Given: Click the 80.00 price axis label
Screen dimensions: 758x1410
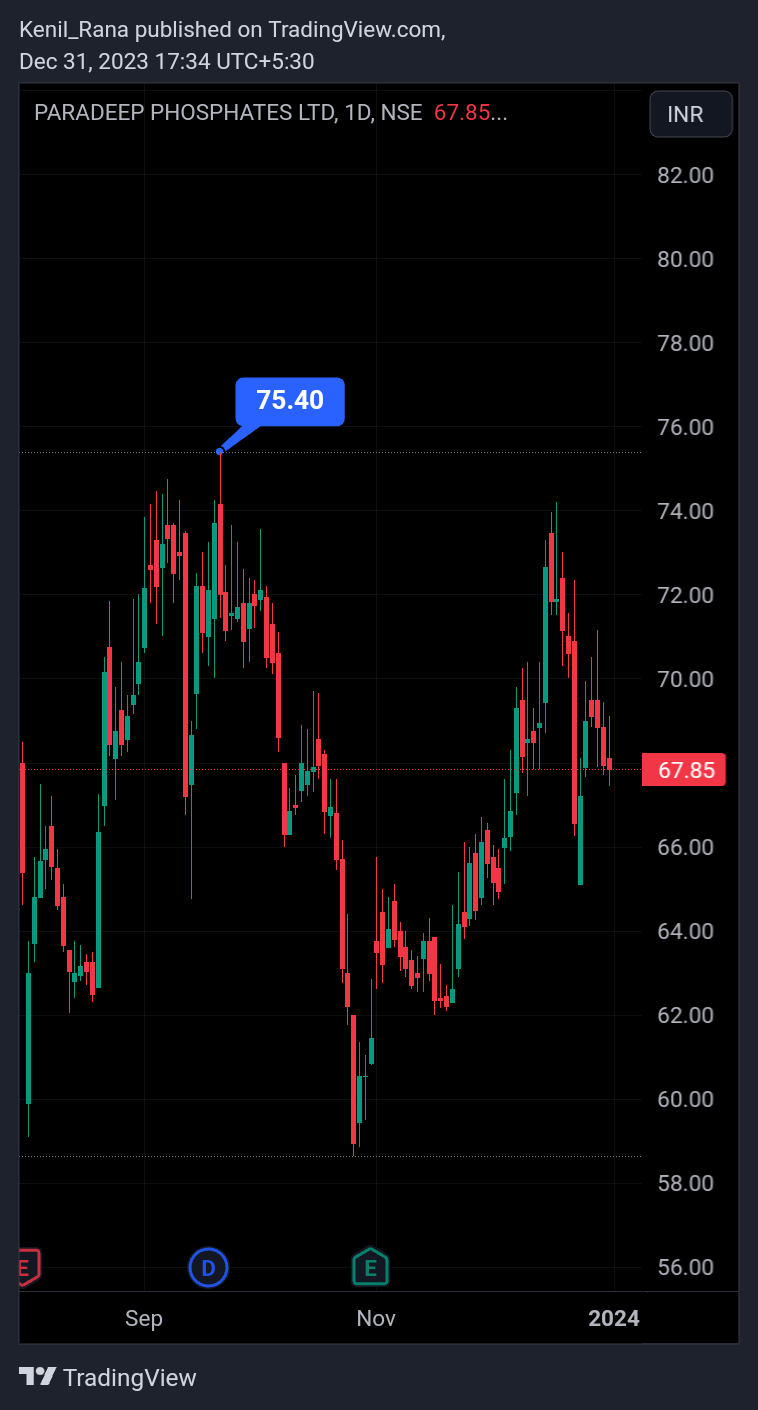Looking at the screenshot, I should pyautogui.click(x=685, y=259).
